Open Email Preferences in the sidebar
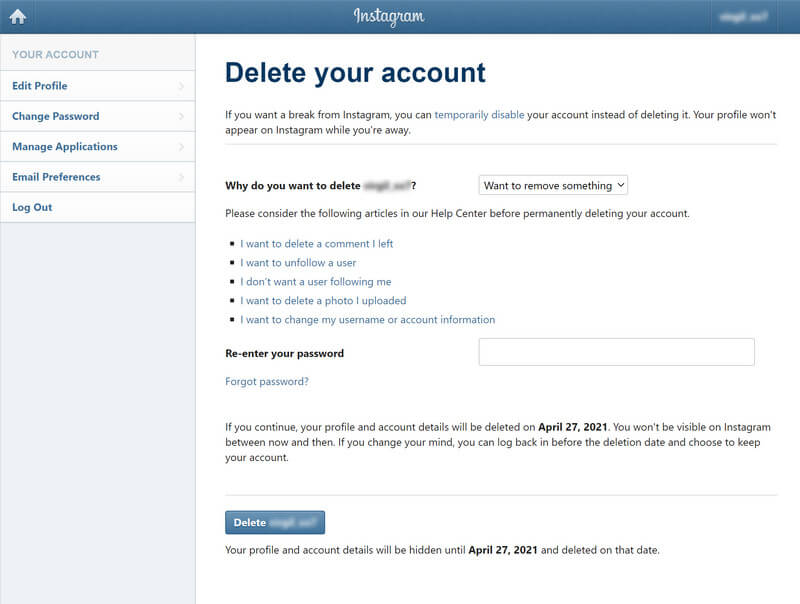 [56, 177]
